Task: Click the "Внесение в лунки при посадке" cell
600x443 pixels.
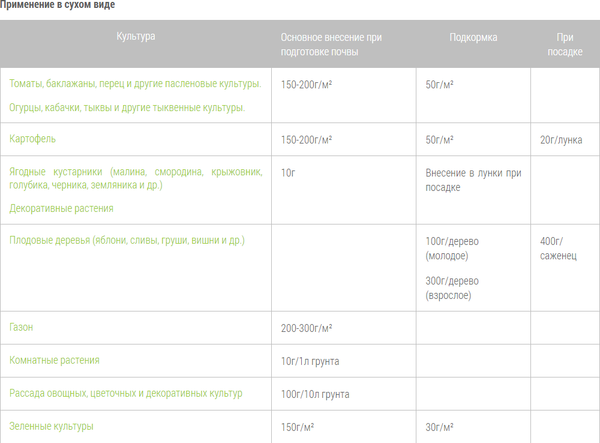Action: pos(473,179)
